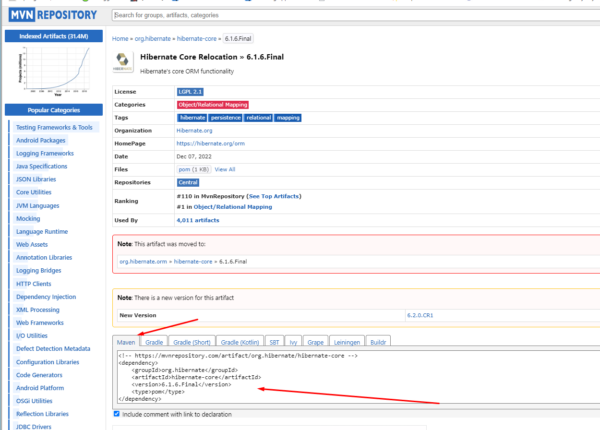Open the indexed artifacts growth chart
The width and height of the screenshot is (600, 430).
pos(54,70)
